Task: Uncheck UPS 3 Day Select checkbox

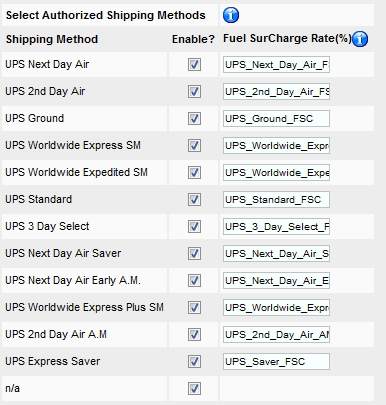Action: tap(194, 226)
